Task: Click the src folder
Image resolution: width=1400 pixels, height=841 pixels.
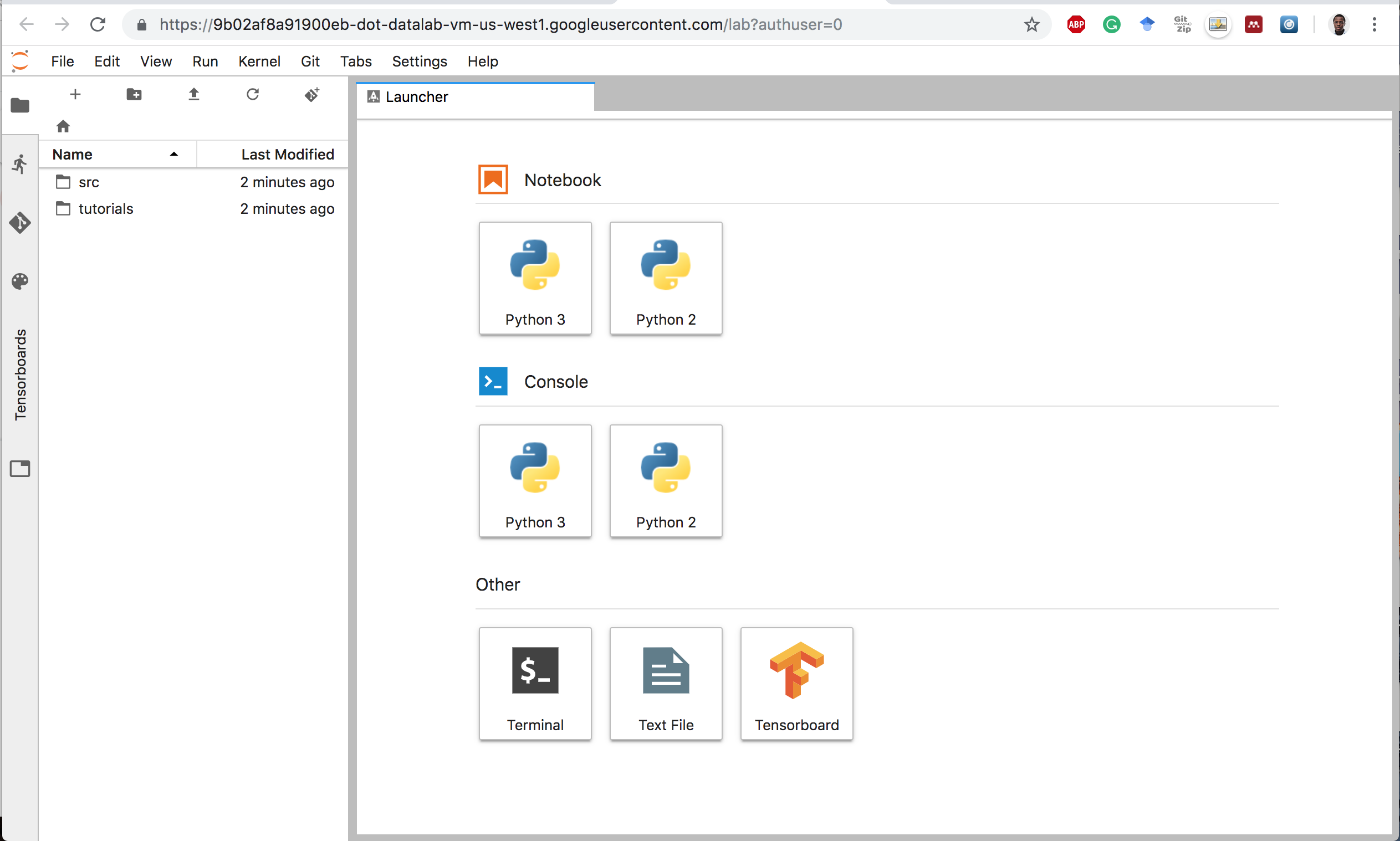Action: (x=90, y=181)
